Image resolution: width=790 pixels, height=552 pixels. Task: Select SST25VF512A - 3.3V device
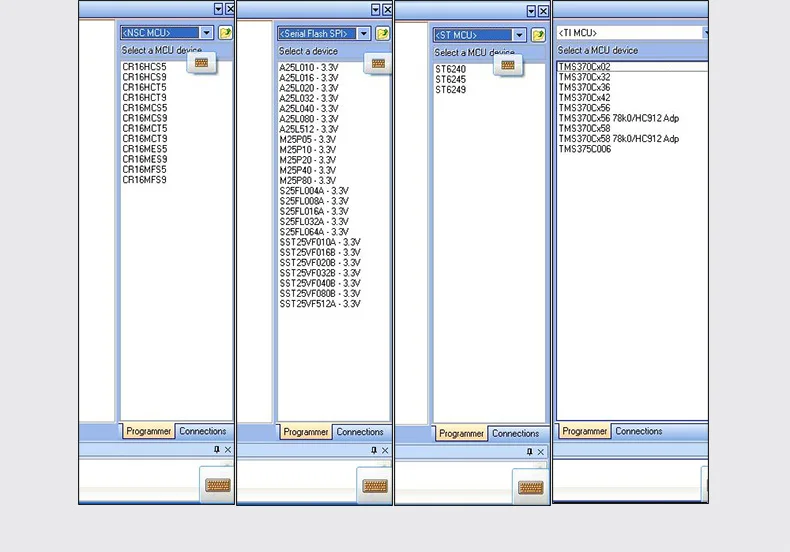[x=320, y=304]
